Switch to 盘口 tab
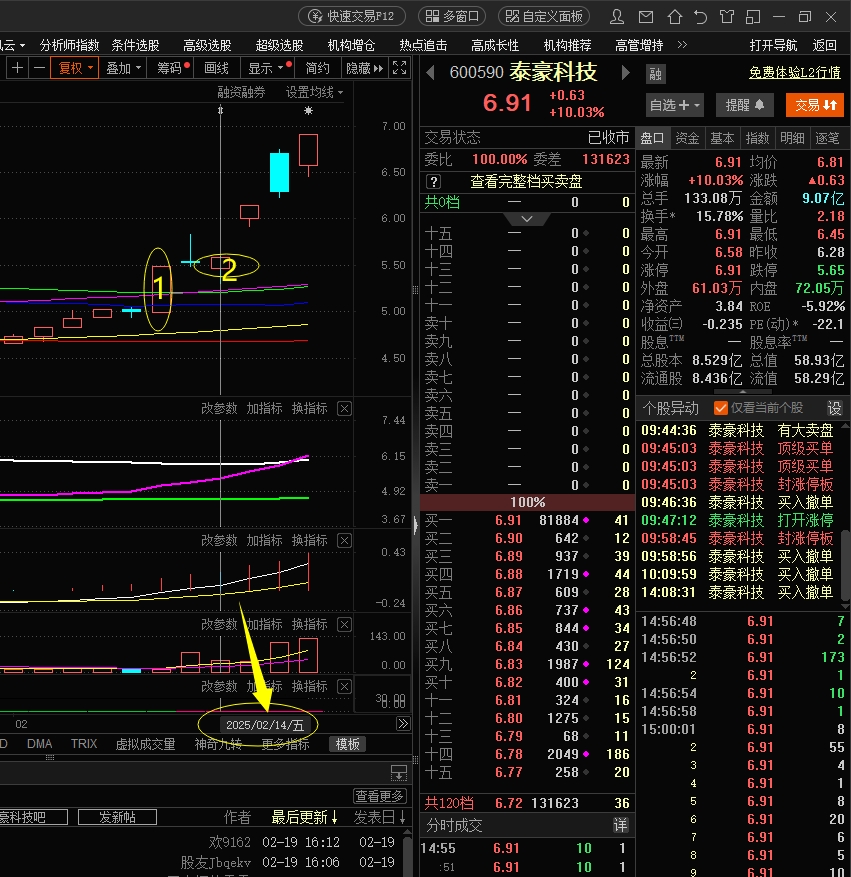This screenshot has width=851, height=877. pyautogui.click(x=652, y=138)
